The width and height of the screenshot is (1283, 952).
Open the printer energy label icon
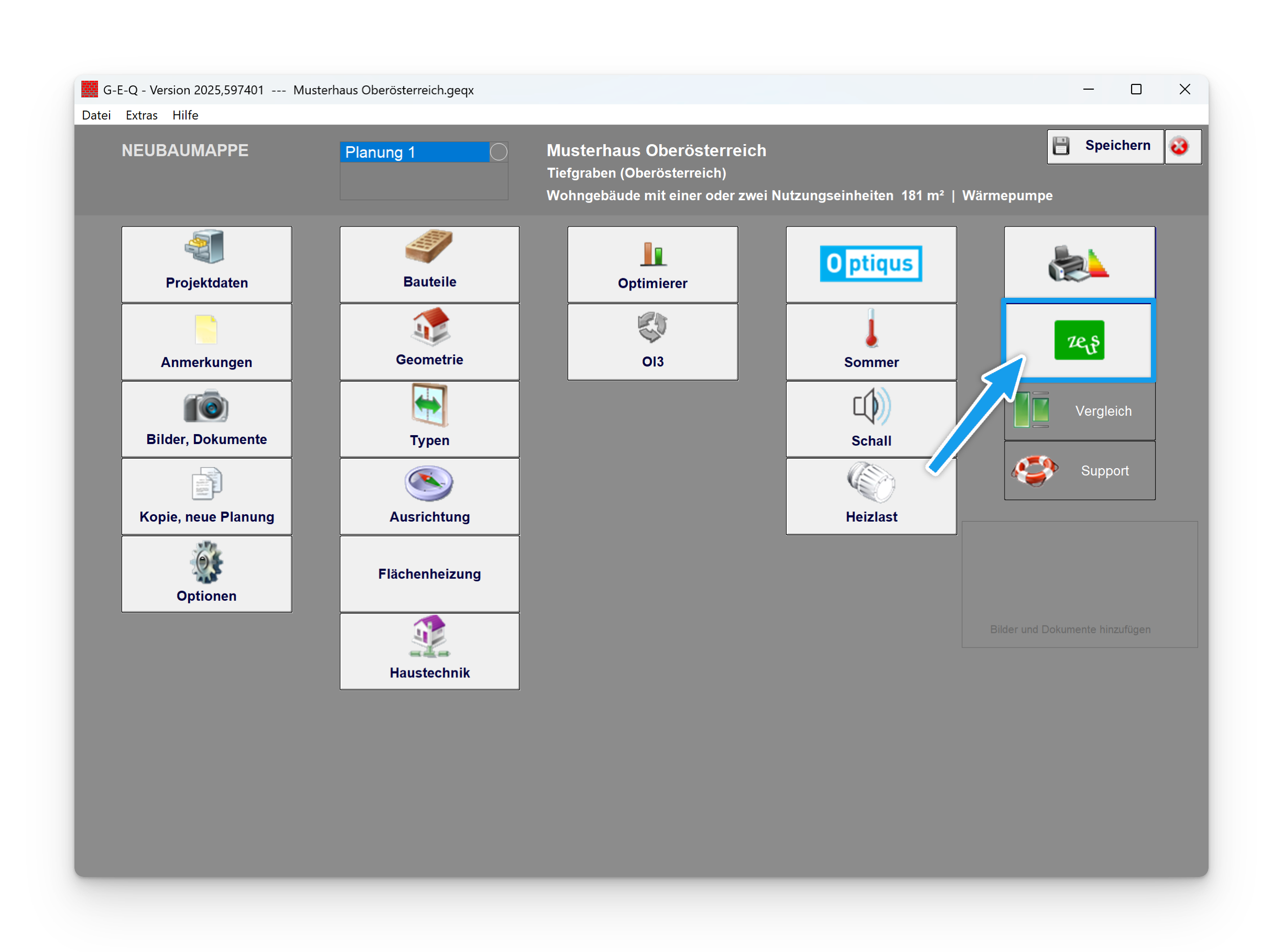[1079, 263]
